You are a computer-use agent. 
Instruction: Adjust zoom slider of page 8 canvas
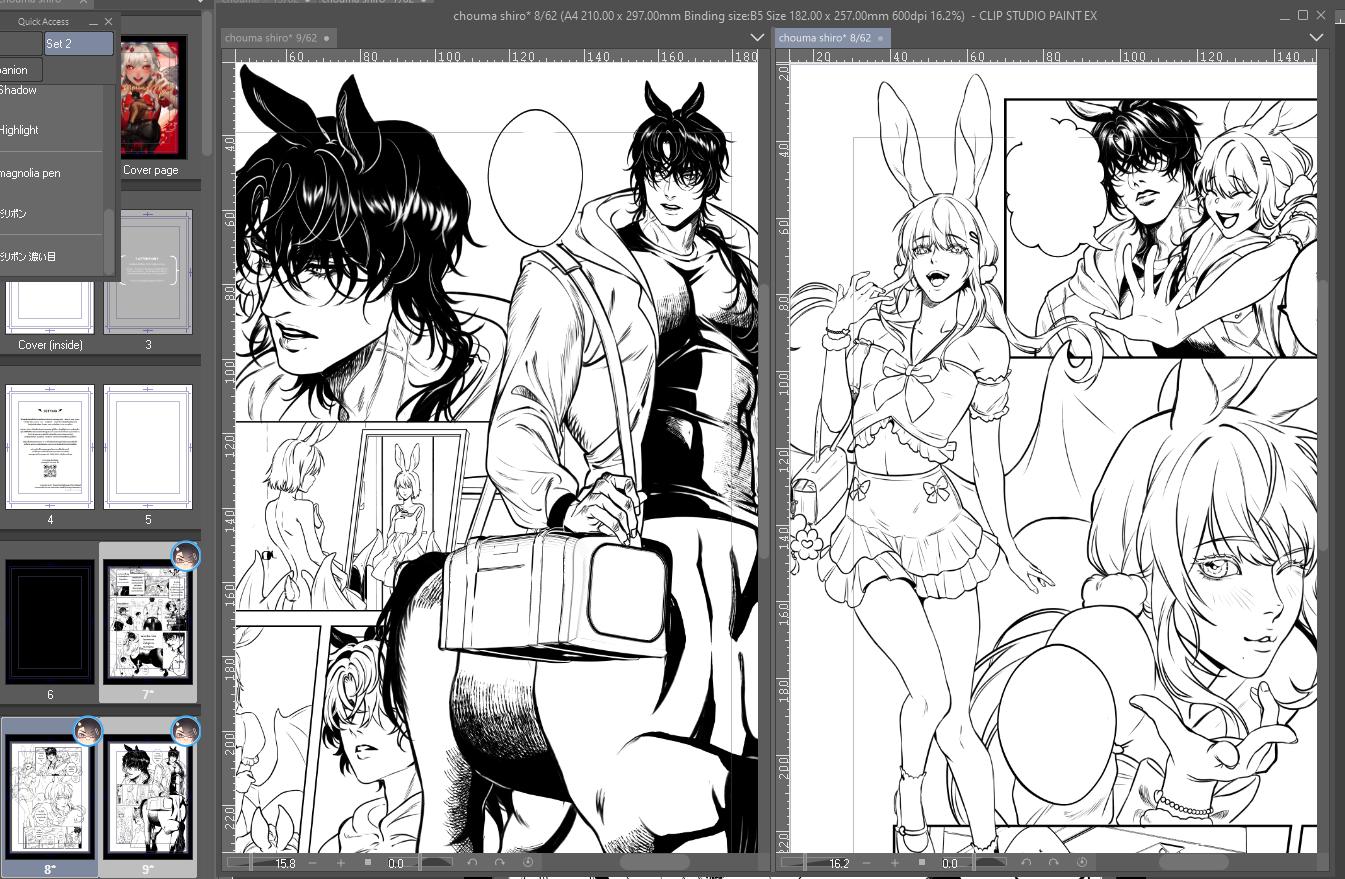(817, 863)
